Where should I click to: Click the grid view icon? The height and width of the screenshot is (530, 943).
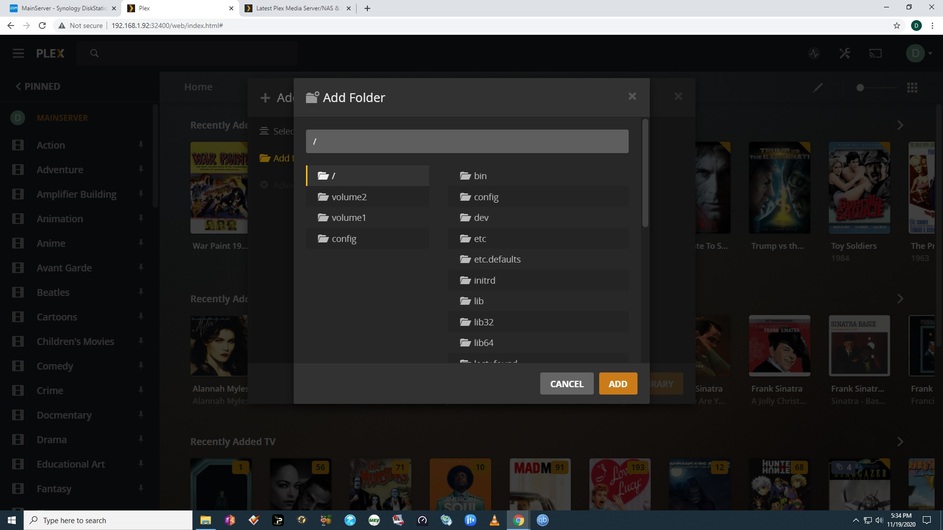coord(912,87)
